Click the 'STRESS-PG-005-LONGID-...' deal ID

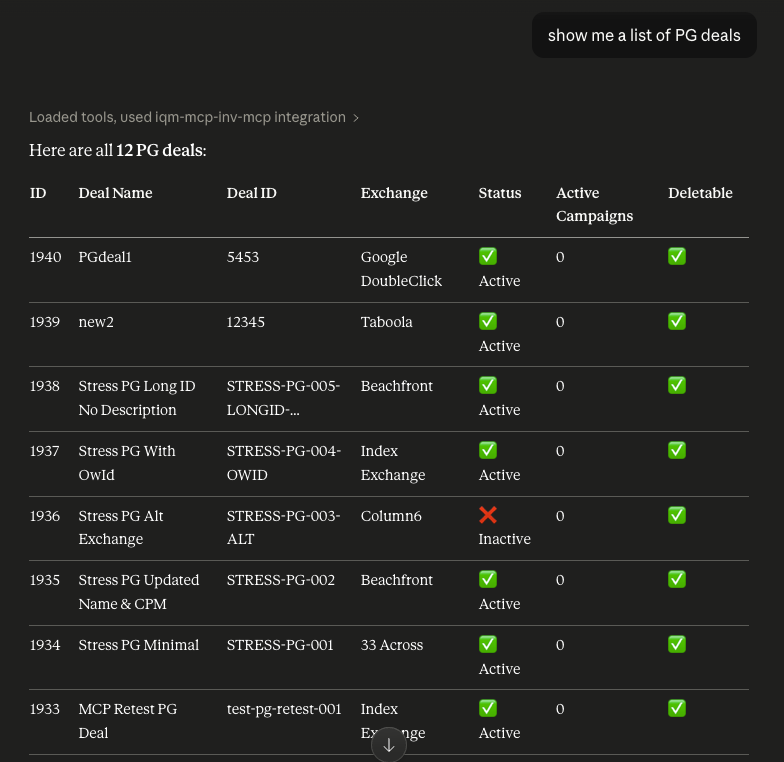[x=283, y=398]
